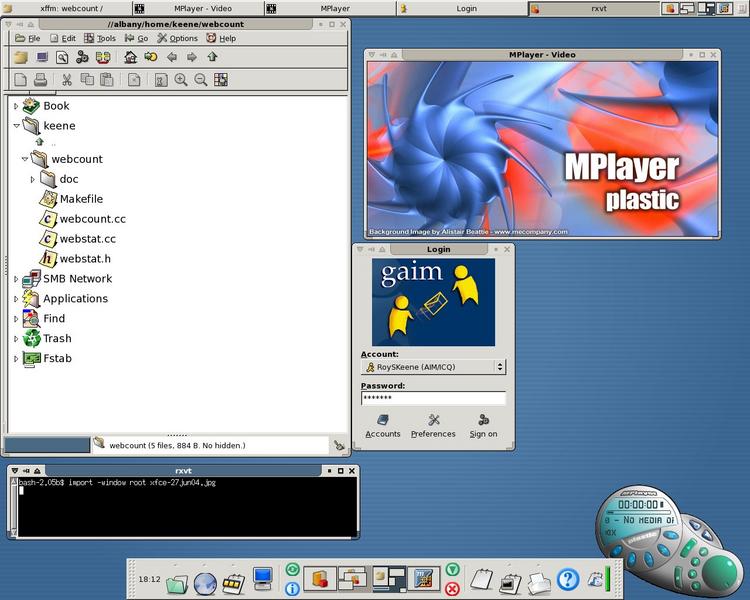750x600 pixels.
Task: Click the Zoom out magnifier icon
Action: pos(201,80)
